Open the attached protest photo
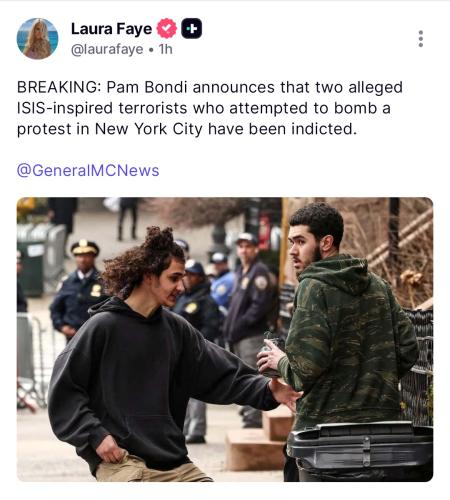 point(225,339)
